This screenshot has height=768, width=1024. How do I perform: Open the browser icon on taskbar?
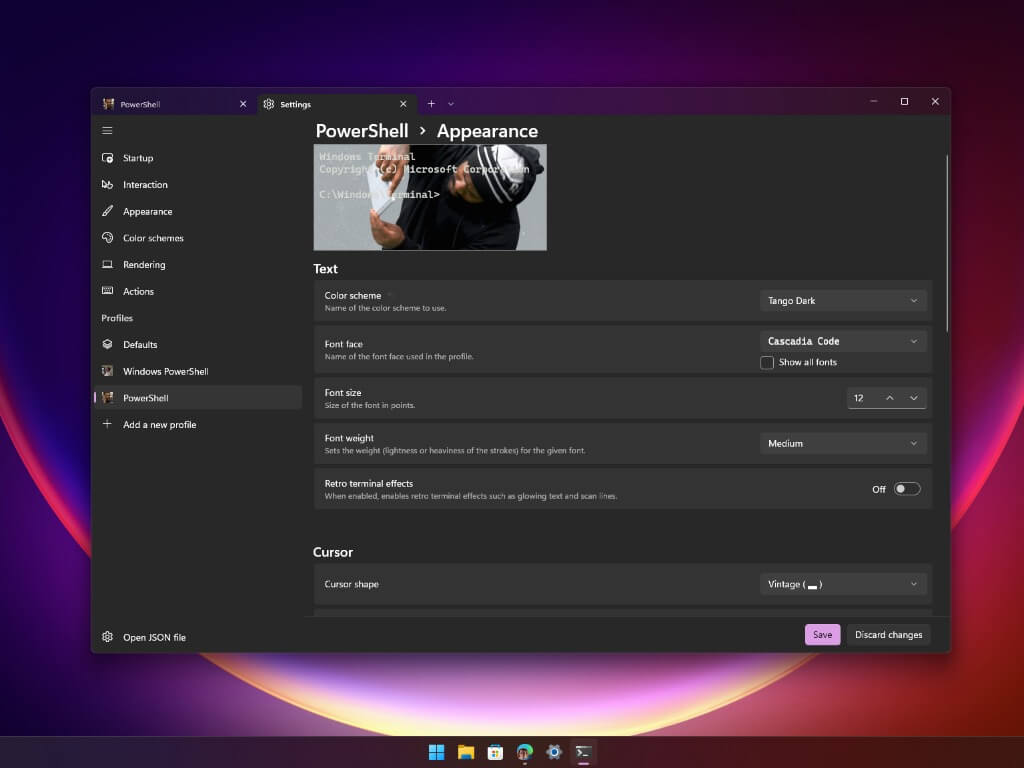click(524, 752)
